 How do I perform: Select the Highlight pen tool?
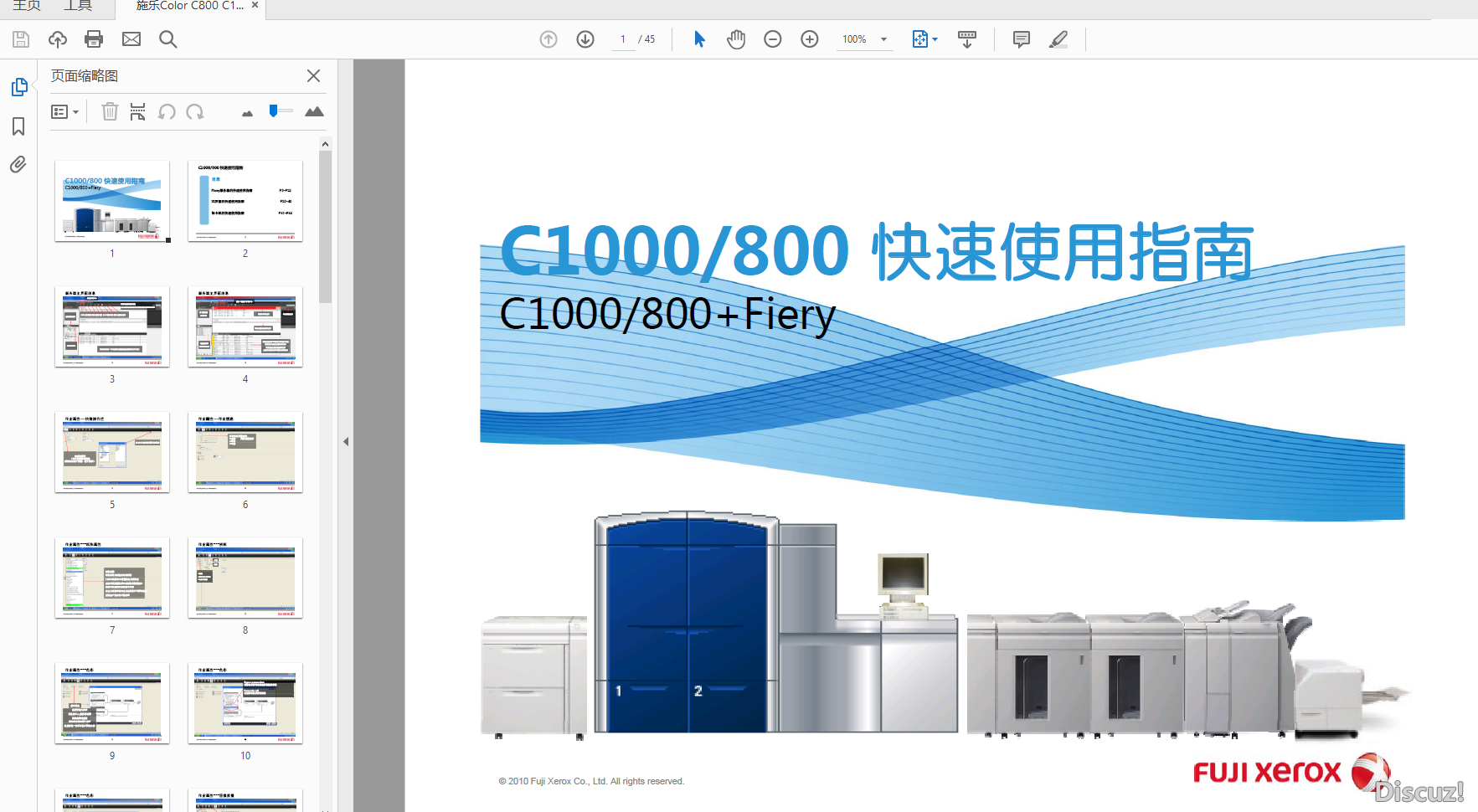(x=1058, y=39)
